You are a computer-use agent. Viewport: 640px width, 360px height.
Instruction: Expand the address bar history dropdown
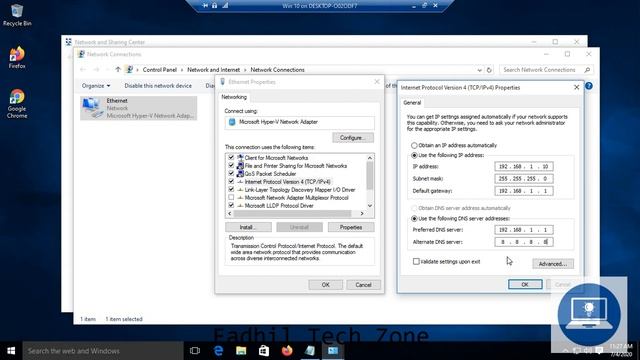[x=479, y=70]
